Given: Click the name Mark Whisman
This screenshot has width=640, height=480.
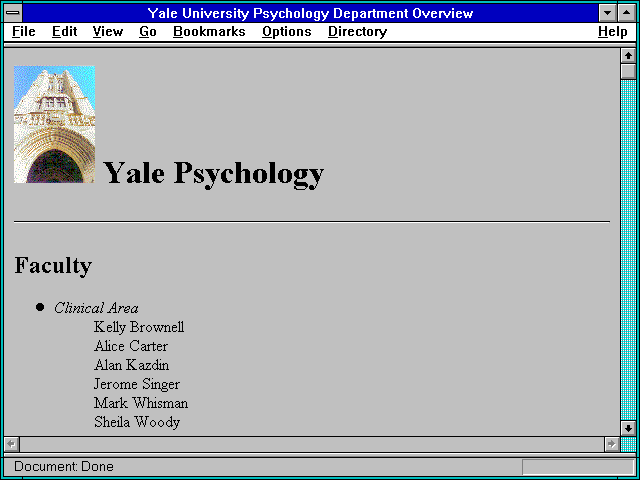Looking at the screenshot, I should click(x=141, y=403).
